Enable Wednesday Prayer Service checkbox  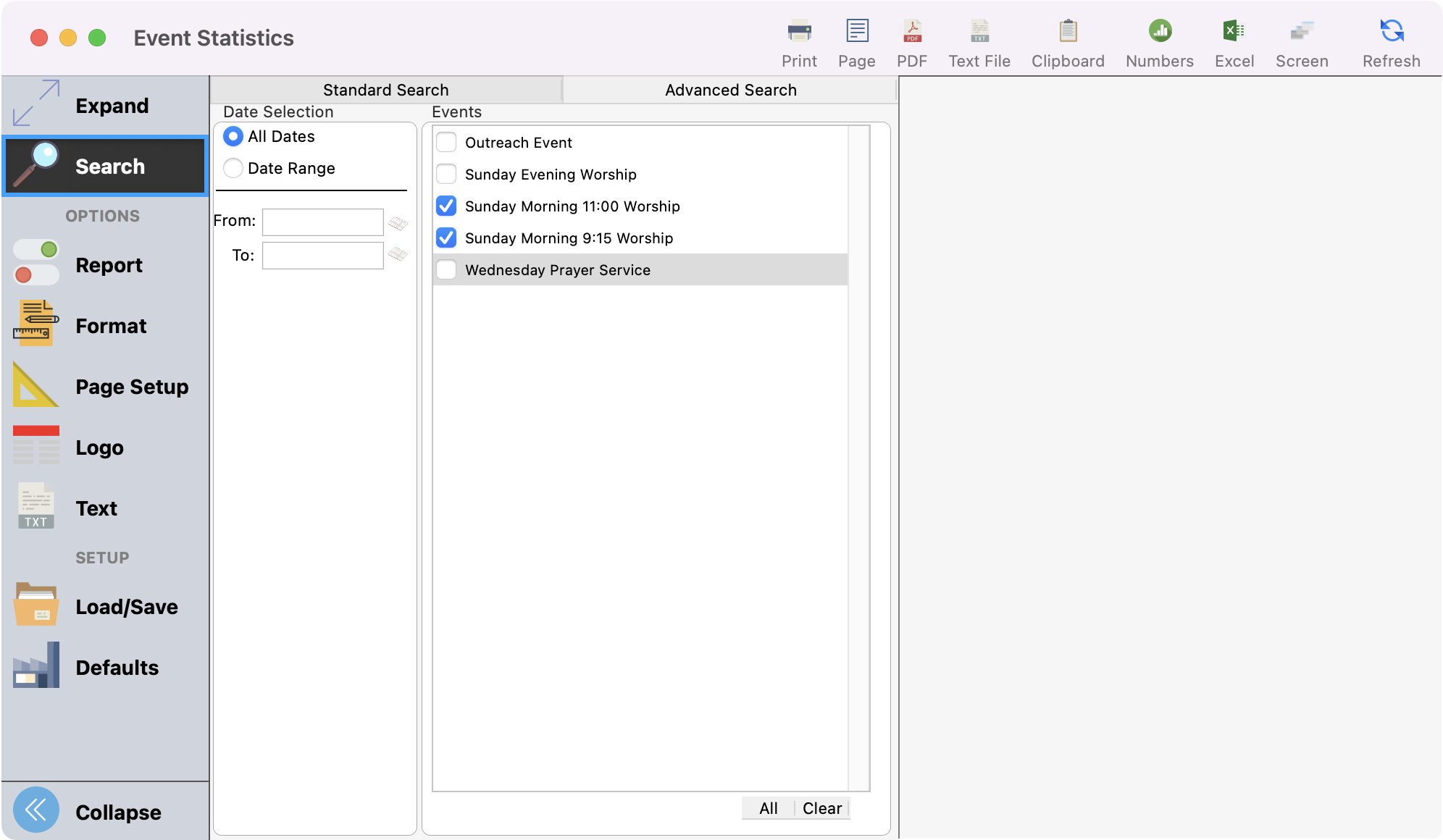click(x=446, y=270)
